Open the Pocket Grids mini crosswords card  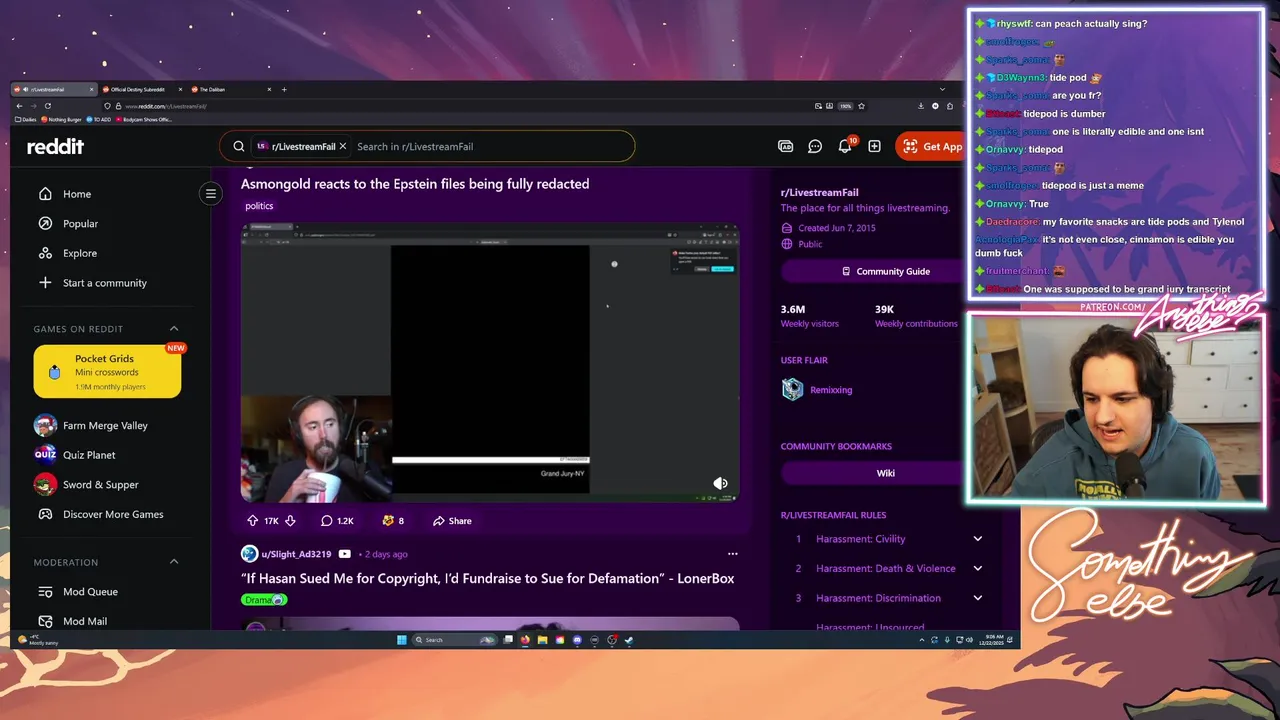tap(107, 371)
